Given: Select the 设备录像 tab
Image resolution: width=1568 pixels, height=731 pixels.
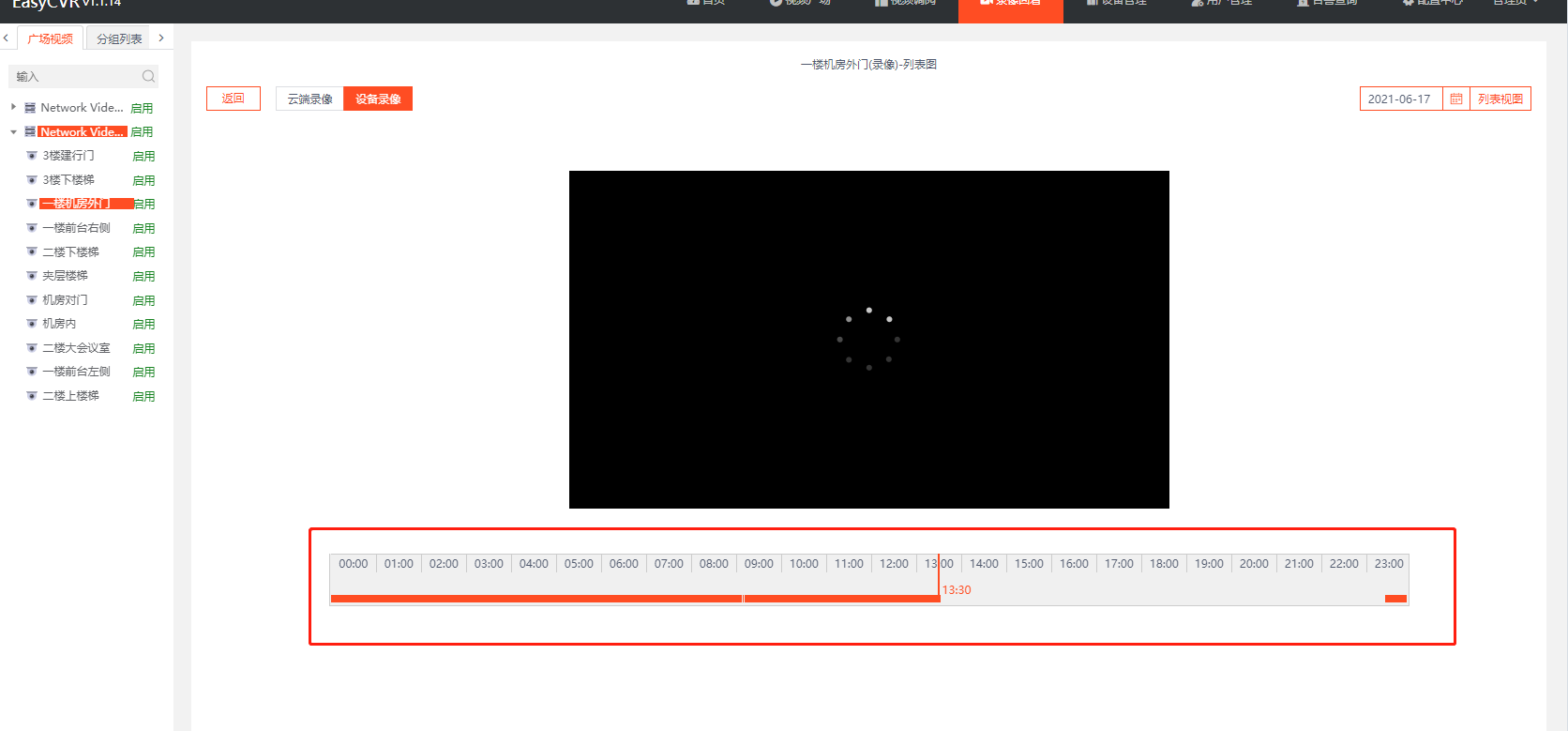Looking at the screenshot, I should [378, 99].
